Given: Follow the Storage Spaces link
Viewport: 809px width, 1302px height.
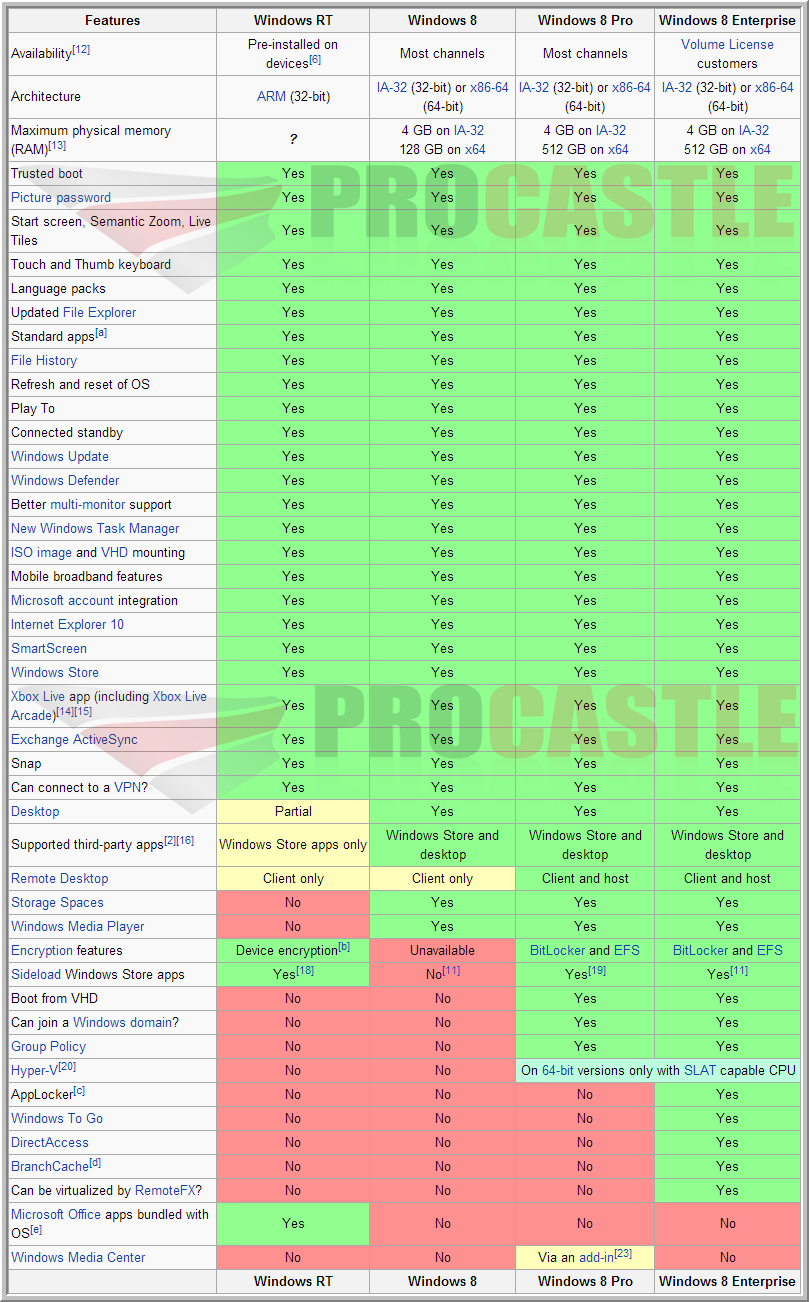Looking at the screenshot, I should 57,903.
